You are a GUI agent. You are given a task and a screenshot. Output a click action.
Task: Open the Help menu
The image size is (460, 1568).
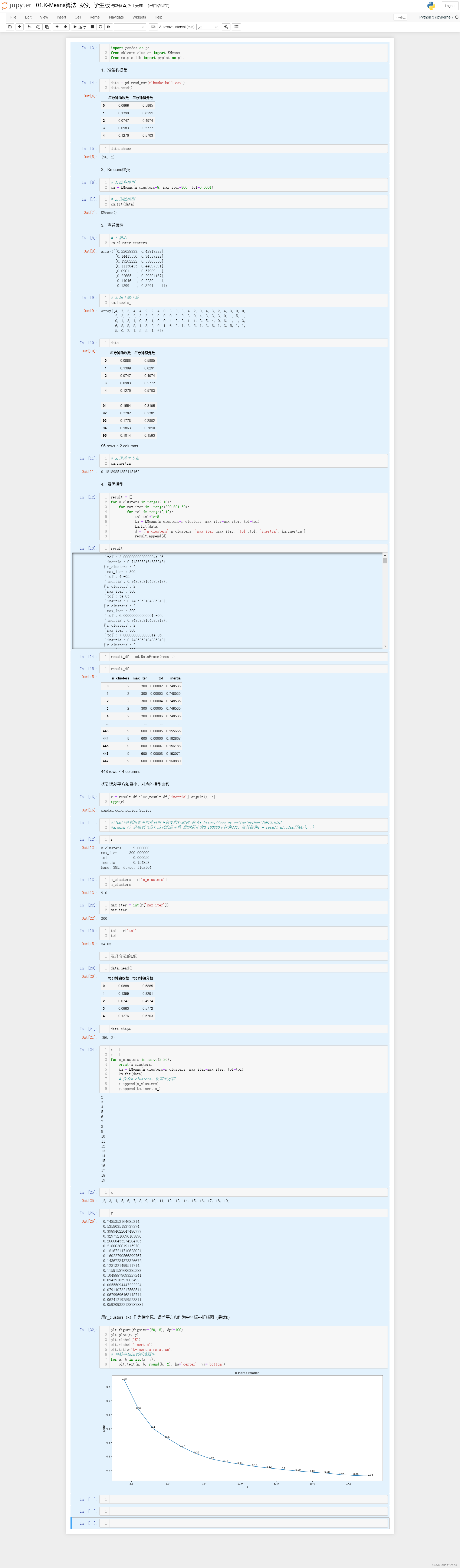pyautogui.click(x=158, y=17)
